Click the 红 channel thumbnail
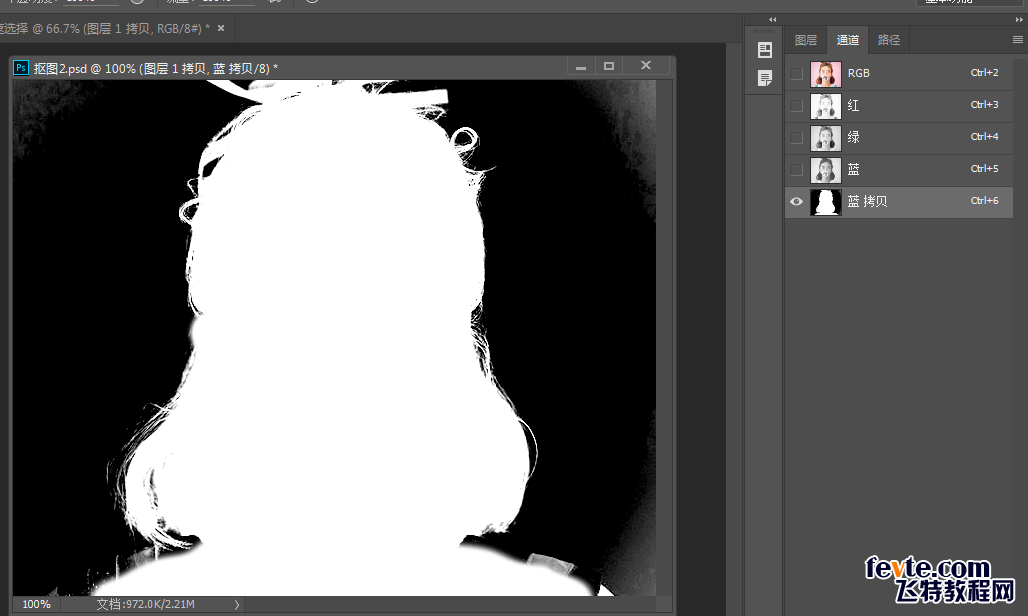The height and width of the screenshot is (616, 1028). 825,106
